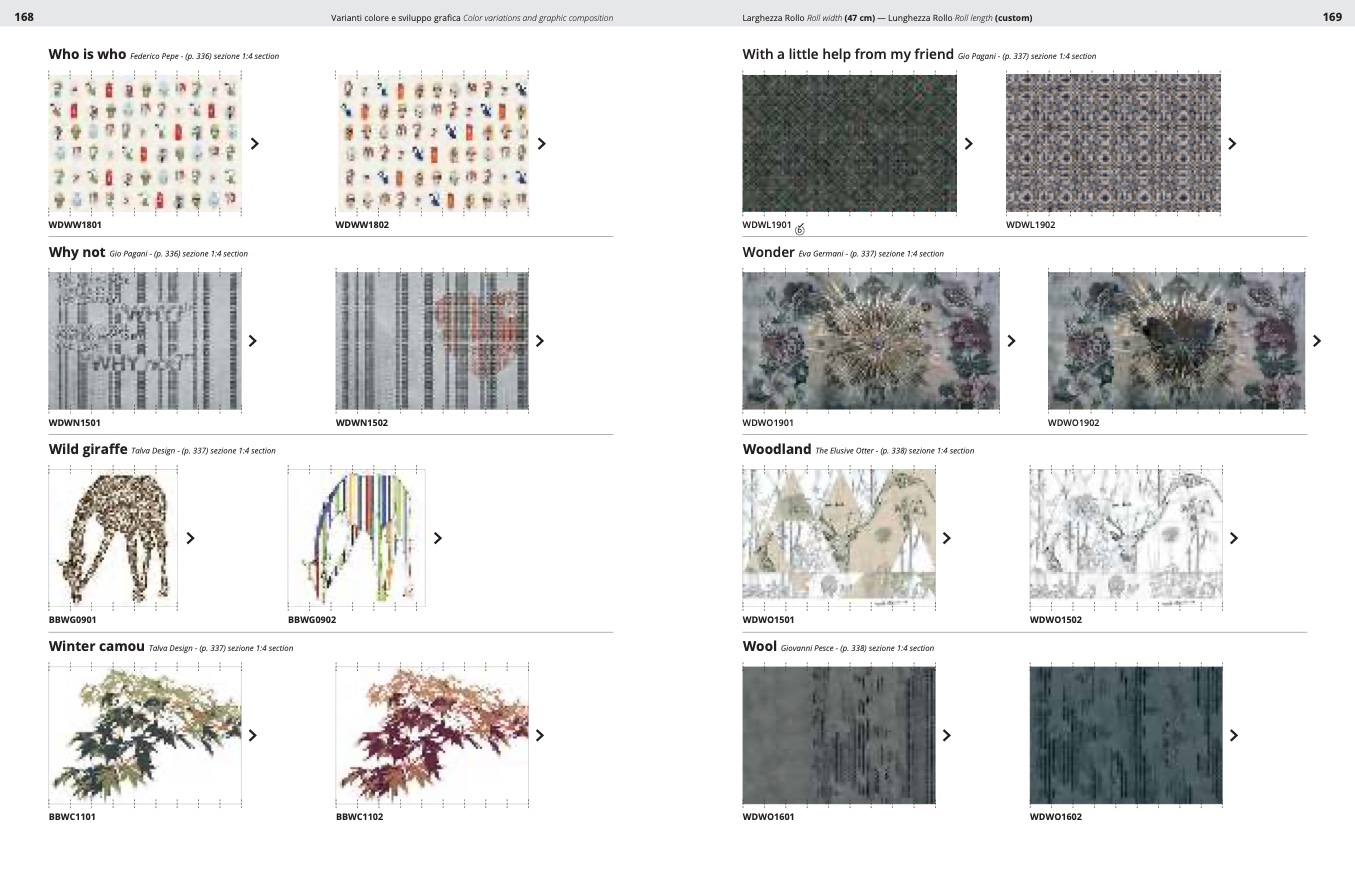Open the WDWO1901 Wonder floral thumbnail
1355x878 pixels.
point(870,340)
